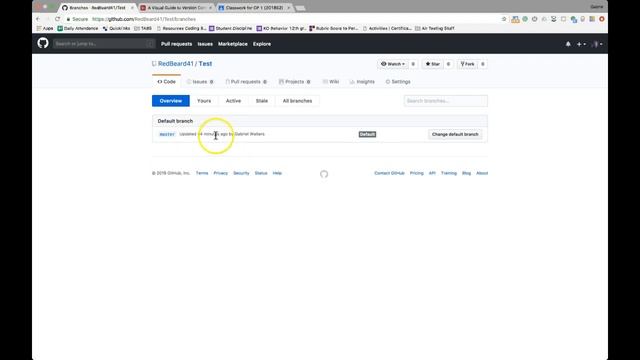The height and width of the screenshot is (360, 640).
Task: Open the About footer link
Action: click(x=482, y=173)
